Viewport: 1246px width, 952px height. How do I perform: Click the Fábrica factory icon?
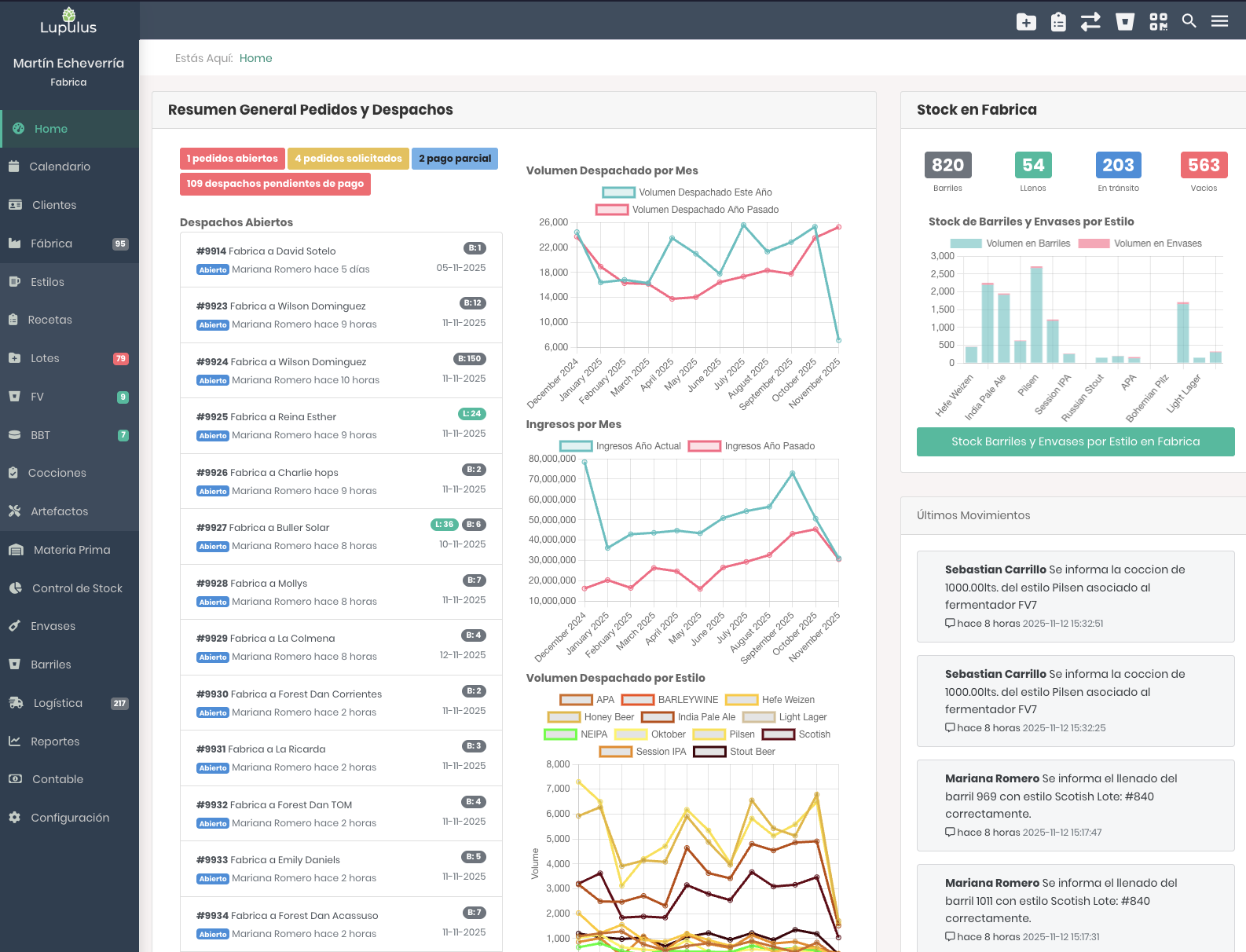14,243
